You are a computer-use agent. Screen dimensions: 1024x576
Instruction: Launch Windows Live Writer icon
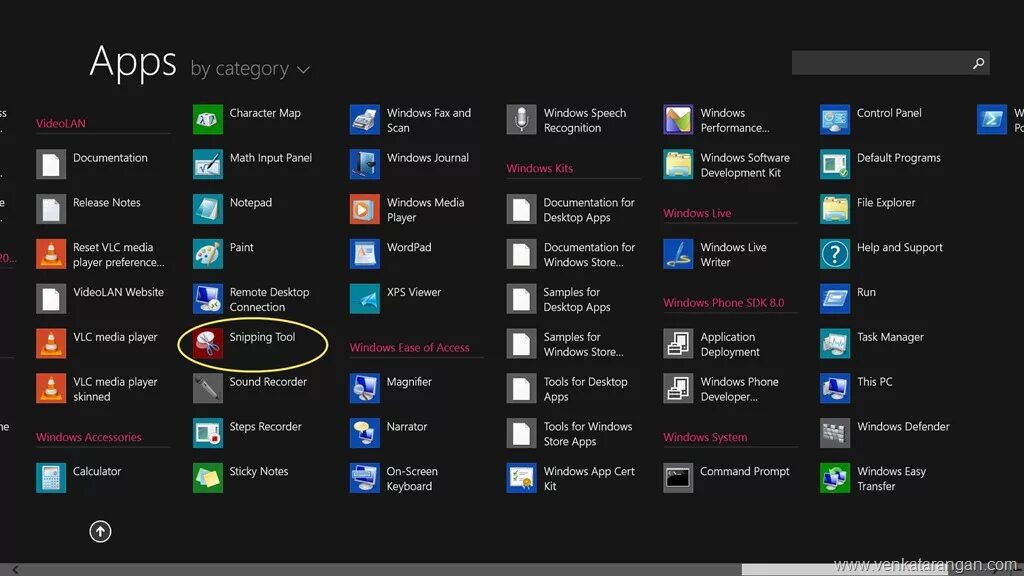tap(678, 254)
